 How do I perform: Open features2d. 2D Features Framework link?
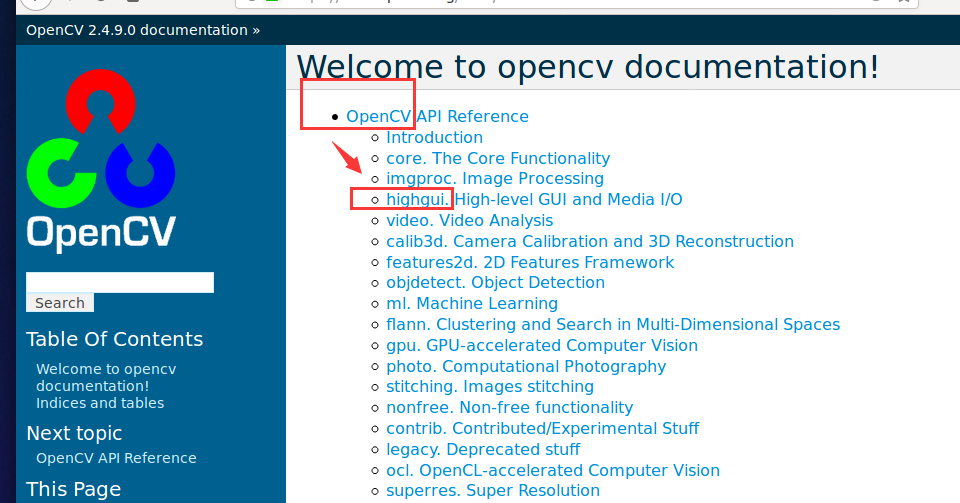tap(530, 263)
